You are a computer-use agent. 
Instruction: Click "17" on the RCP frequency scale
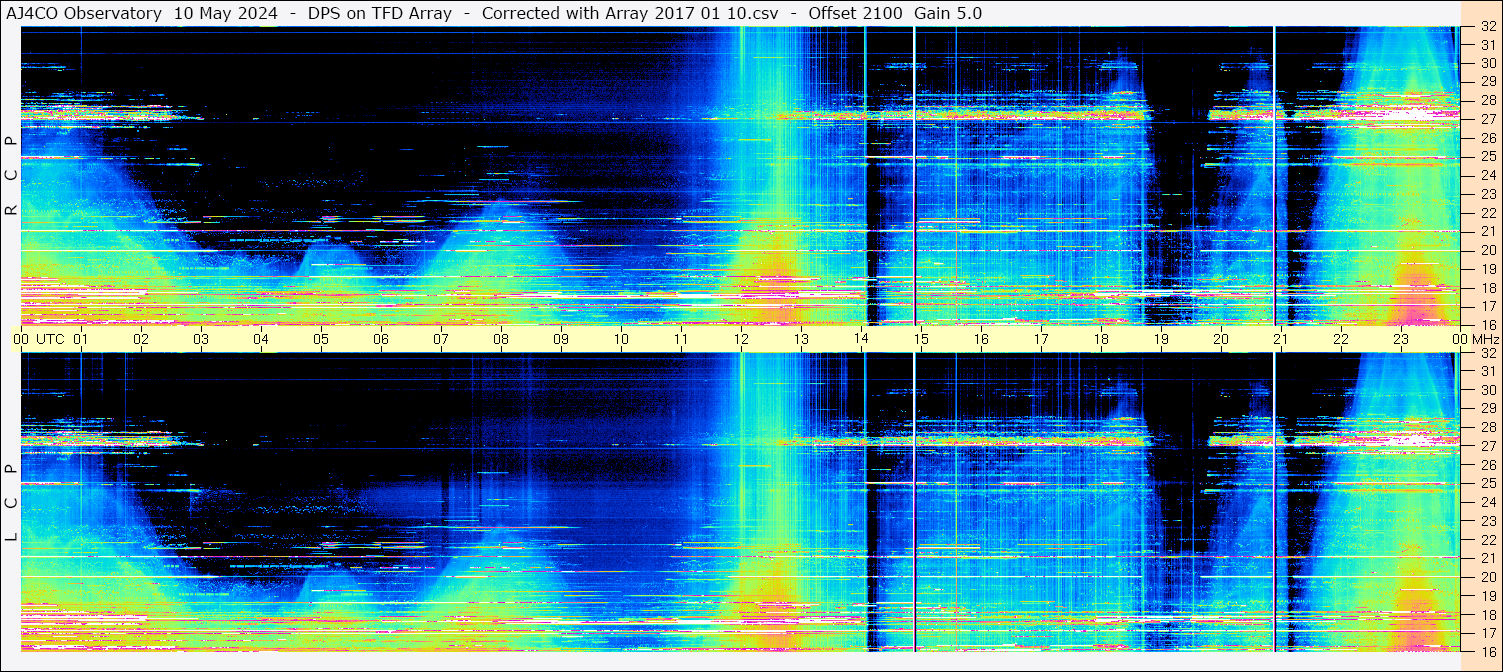click(1488, 306)
